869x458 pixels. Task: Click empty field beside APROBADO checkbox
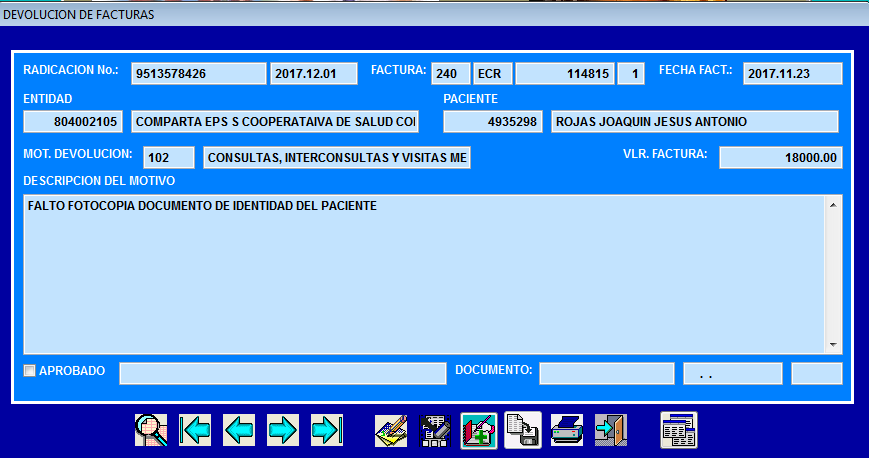point(283,373)
